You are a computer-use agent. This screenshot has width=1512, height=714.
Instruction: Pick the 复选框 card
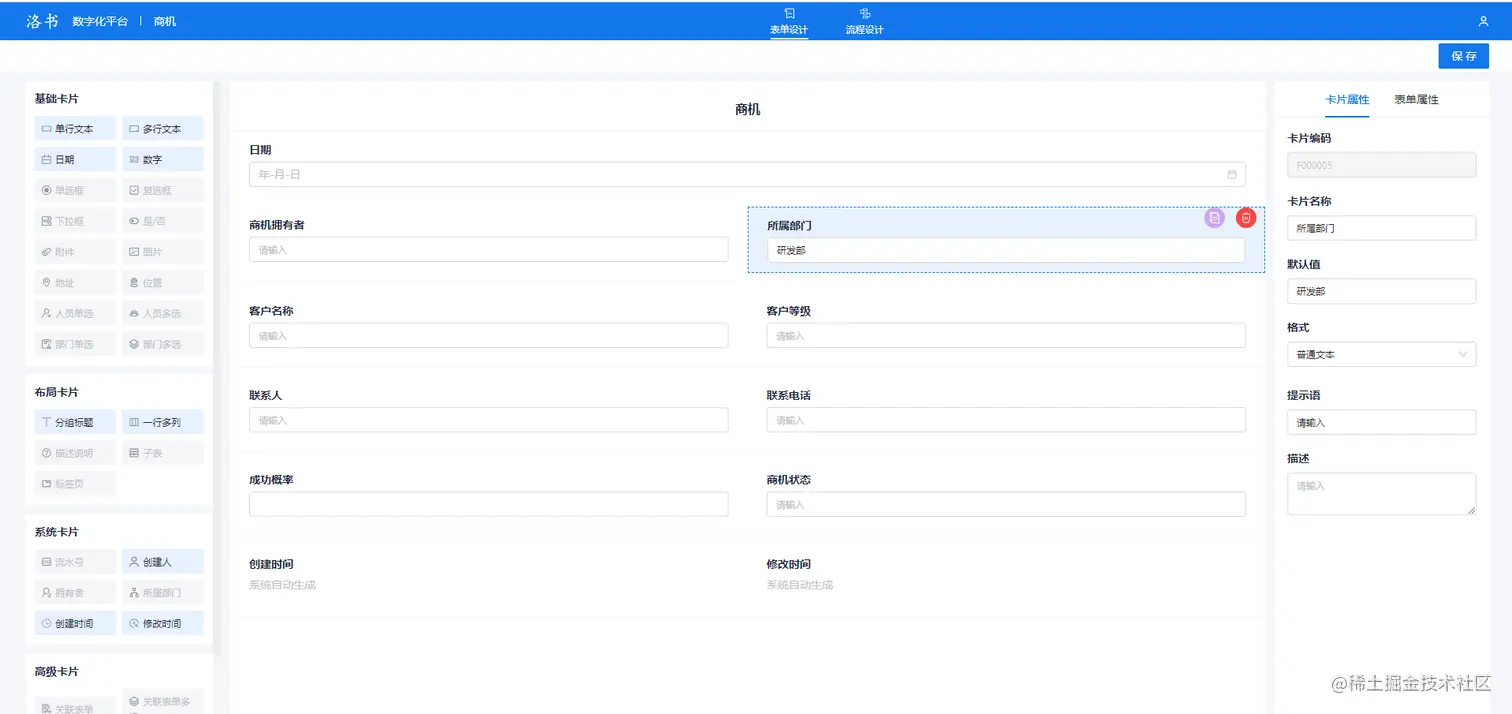tap(163, 190)
